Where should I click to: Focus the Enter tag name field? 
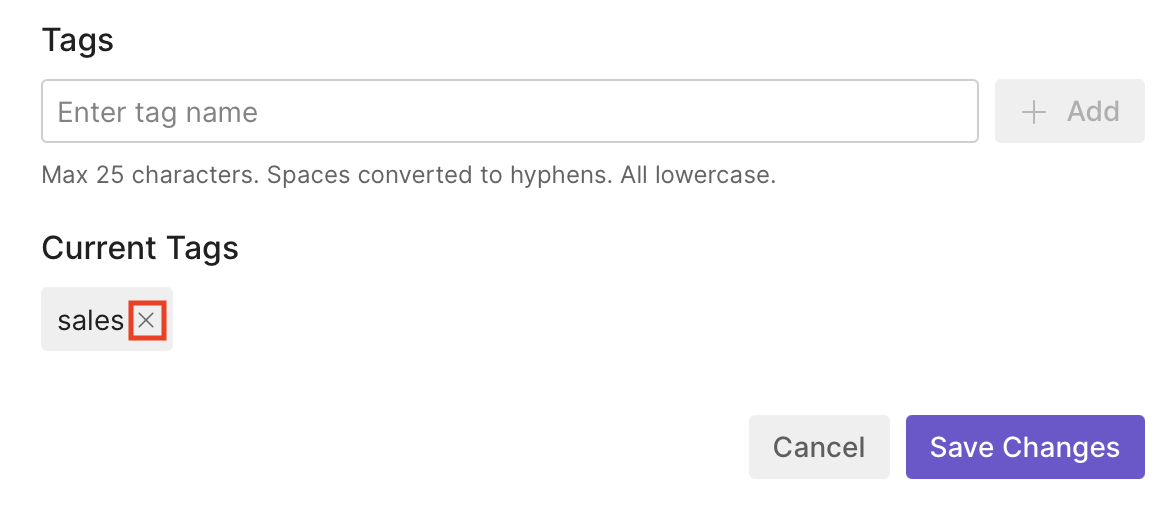tap(509, 111)
